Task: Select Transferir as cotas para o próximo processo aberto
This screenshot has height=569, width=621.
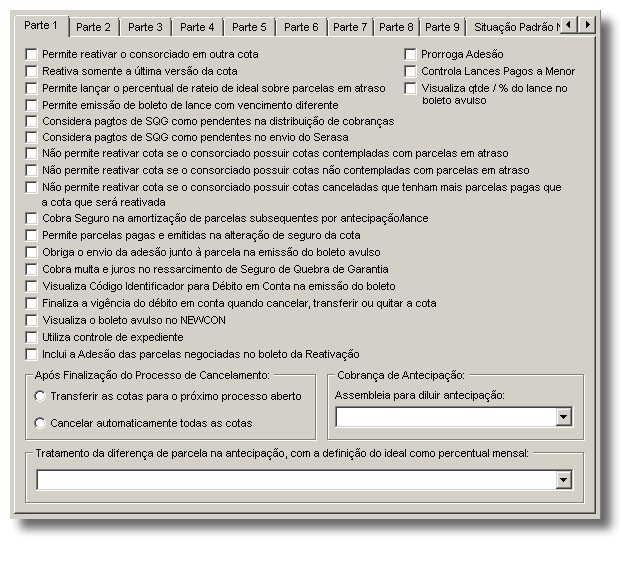Action: 40,396
